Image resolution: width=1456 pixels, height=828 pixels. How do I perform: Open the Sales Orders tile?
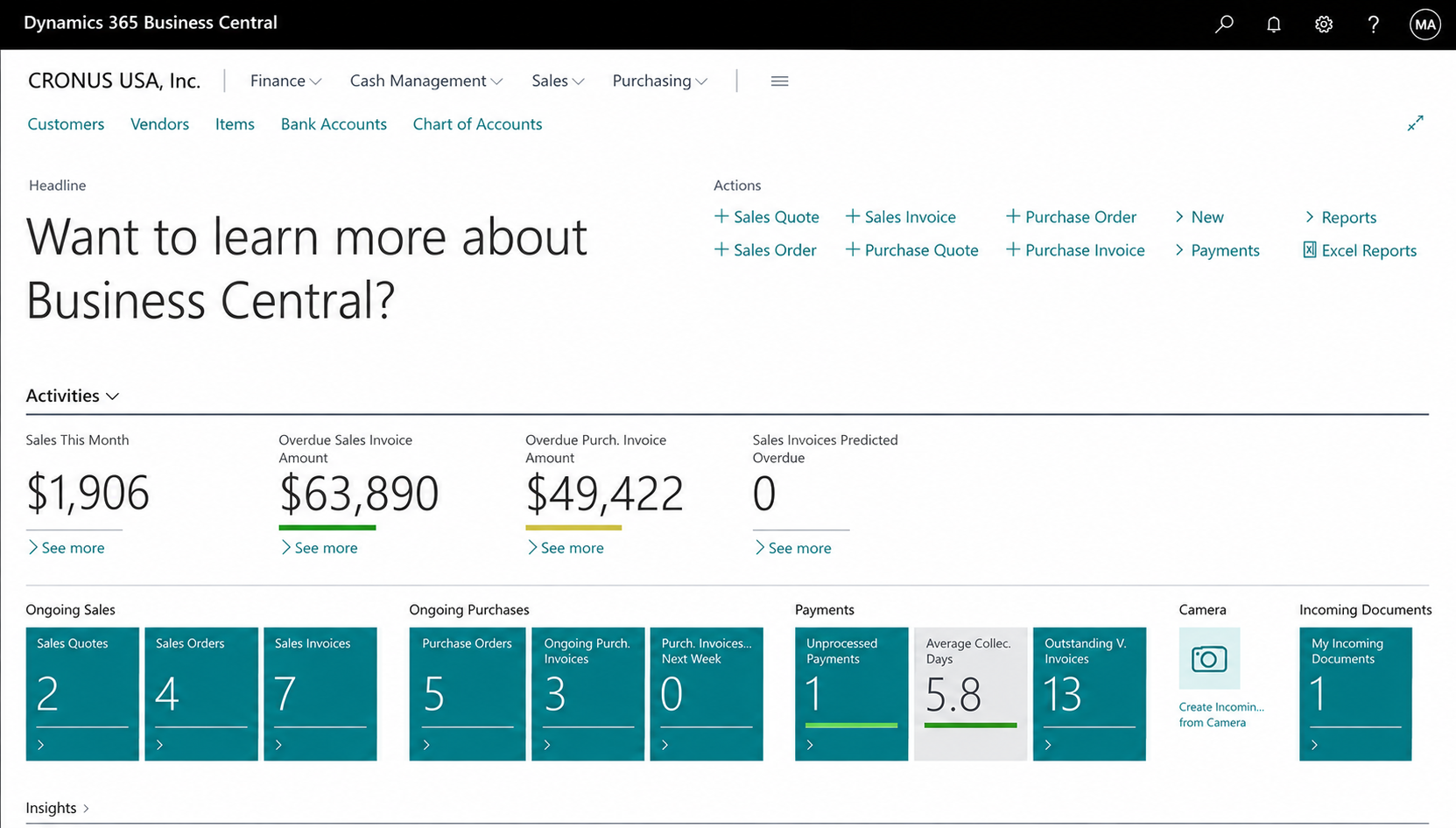(201, 693)
